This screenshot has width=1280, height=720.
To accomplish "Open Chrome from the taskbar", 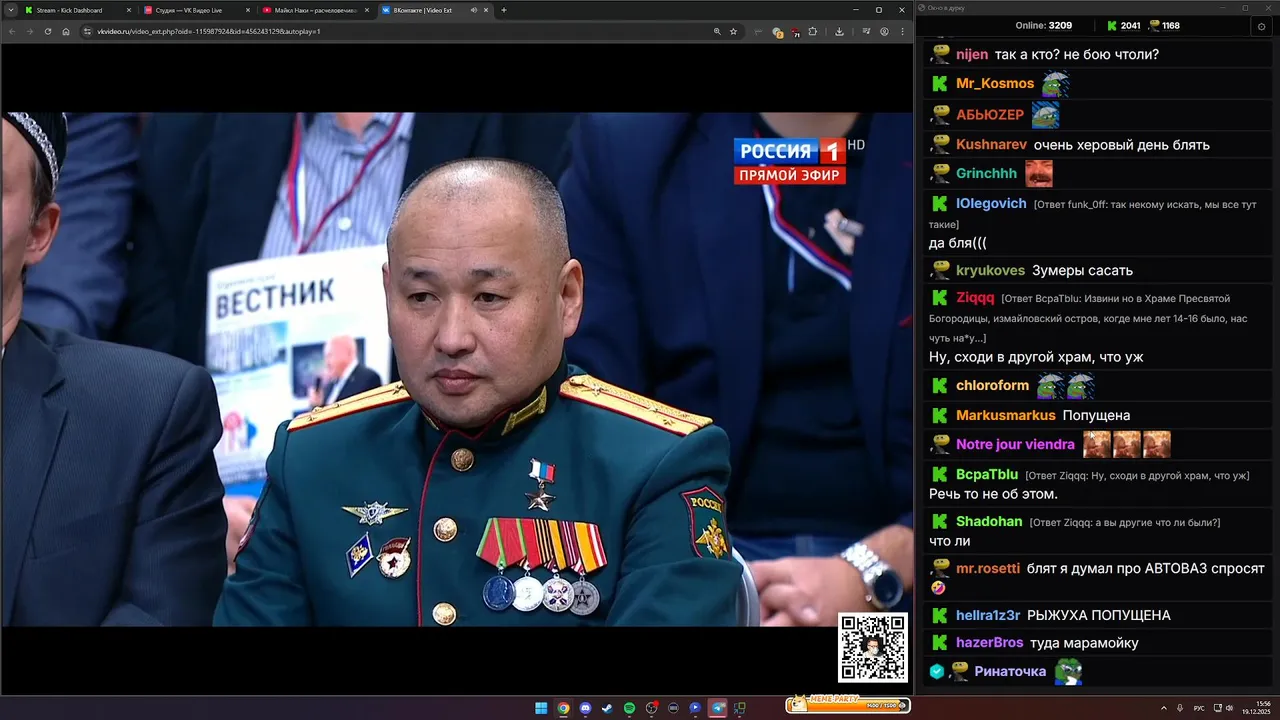I will coord(563,708).
